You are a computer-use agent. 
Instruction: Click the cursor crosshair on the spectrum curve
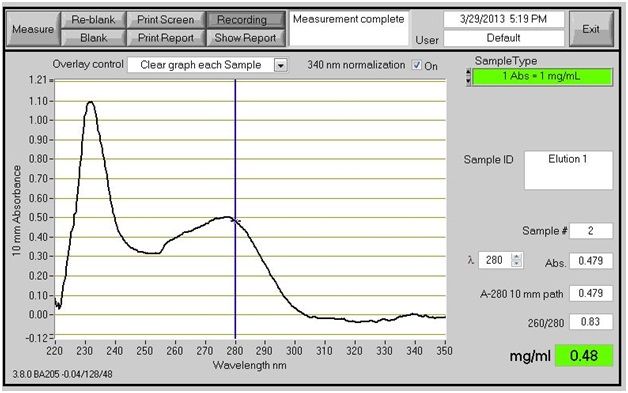[x=236, y=220]
